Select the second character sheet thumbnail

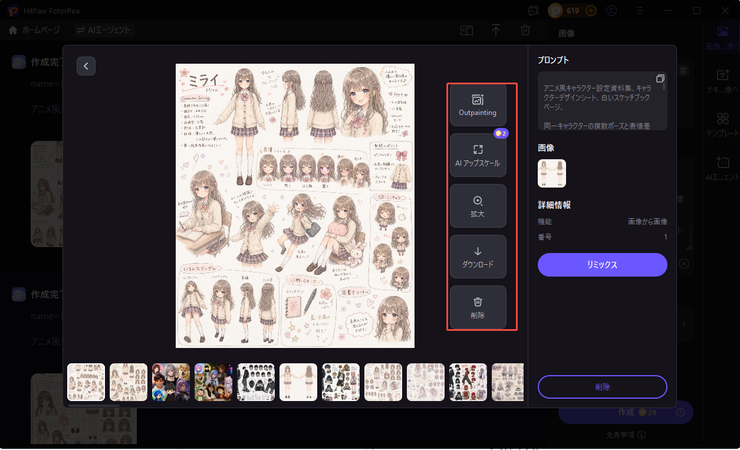tap(128, 382)
